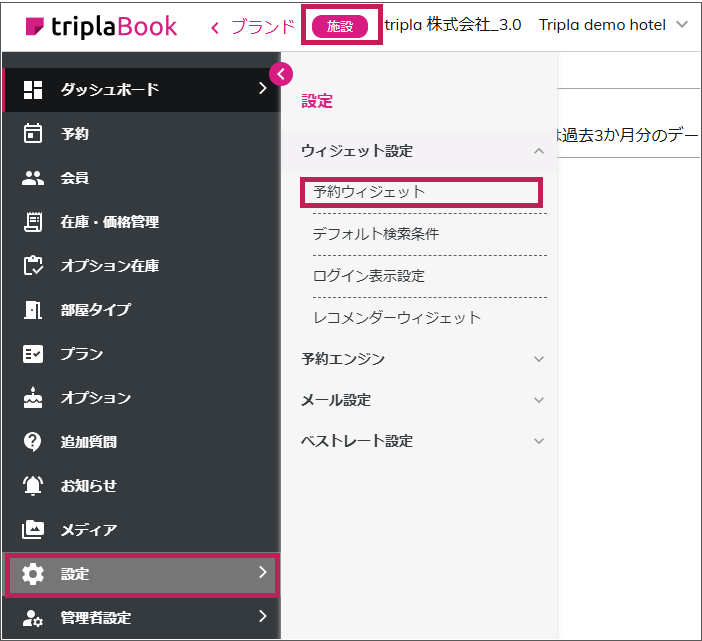This screenshot has height=641, width=702.
Task: Click the 管理者設定 user-gear icon
Action: (x=33, y=618)
